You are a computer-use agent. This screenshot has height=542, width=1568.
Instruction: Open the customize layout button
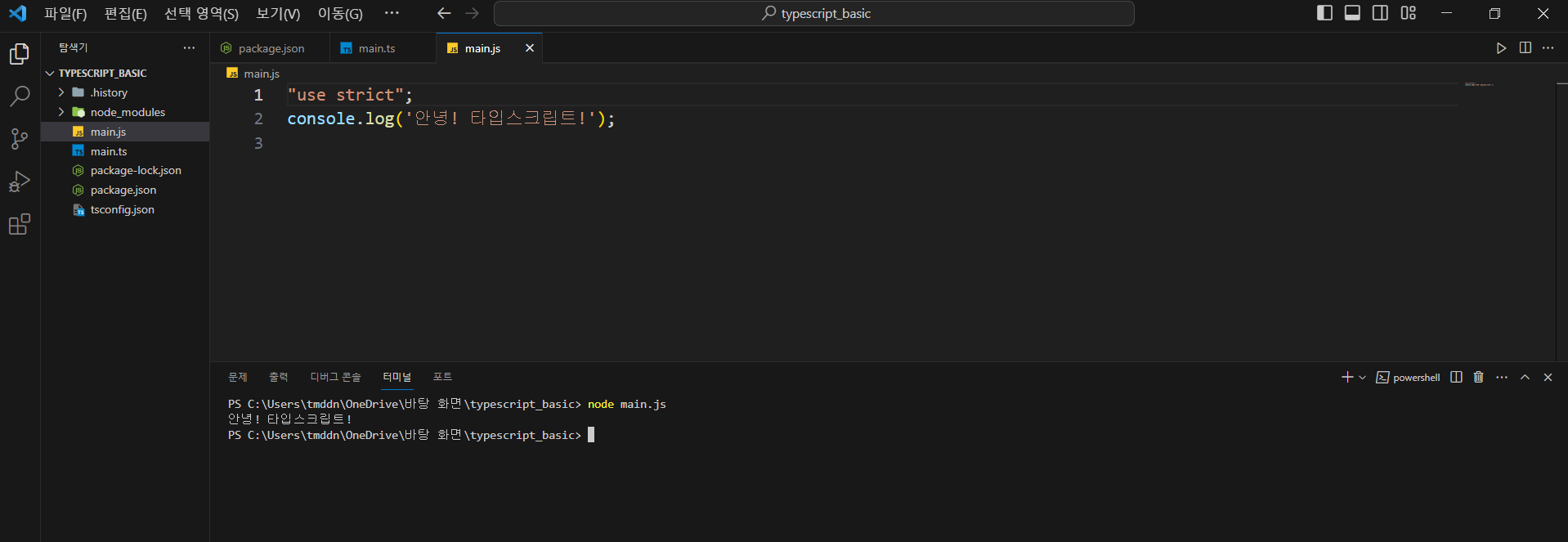click(1409, 13)
